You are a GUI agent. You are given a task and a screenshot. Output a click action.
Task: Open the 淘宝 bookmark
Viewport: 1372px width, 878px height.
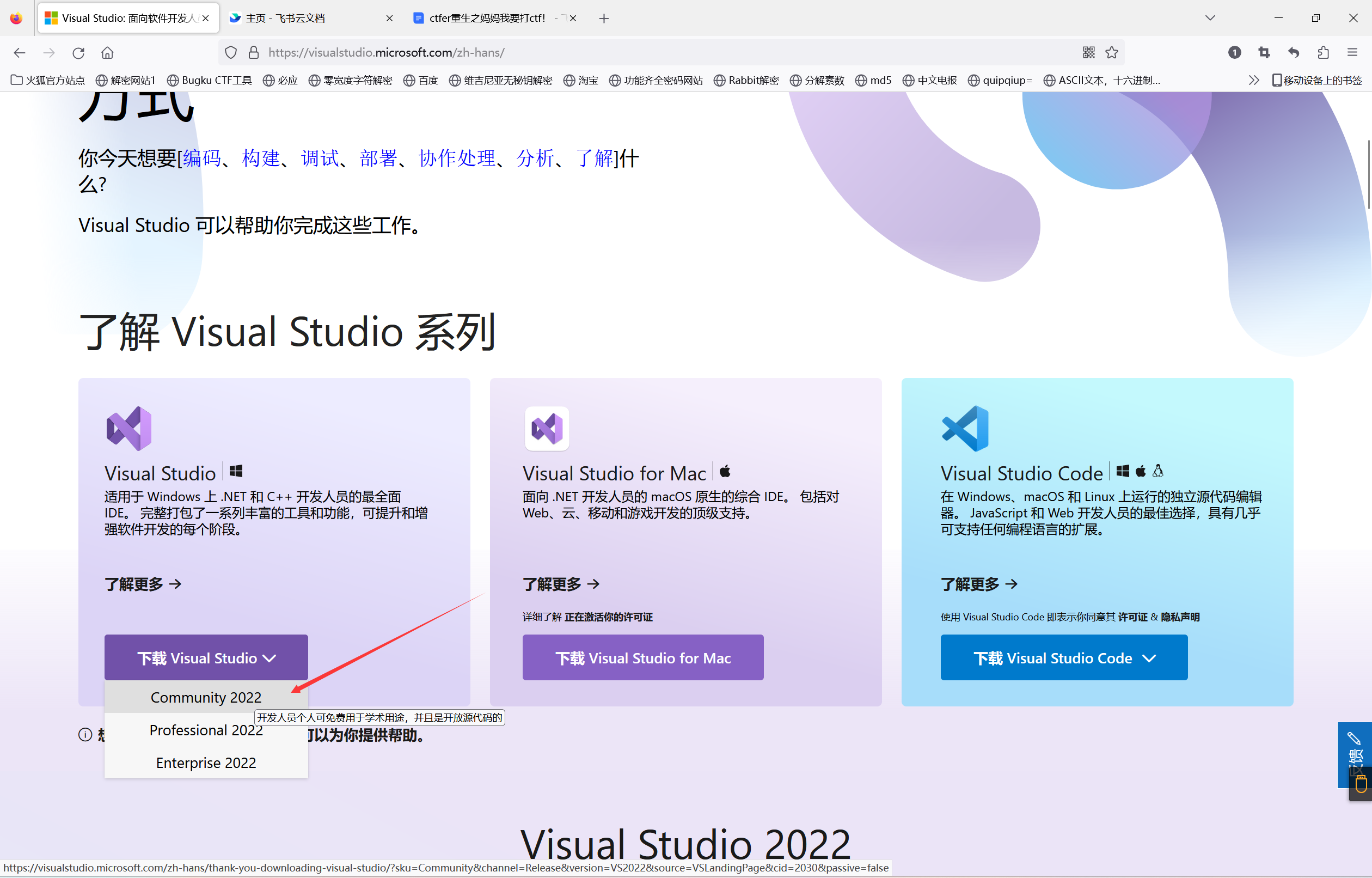580,81
